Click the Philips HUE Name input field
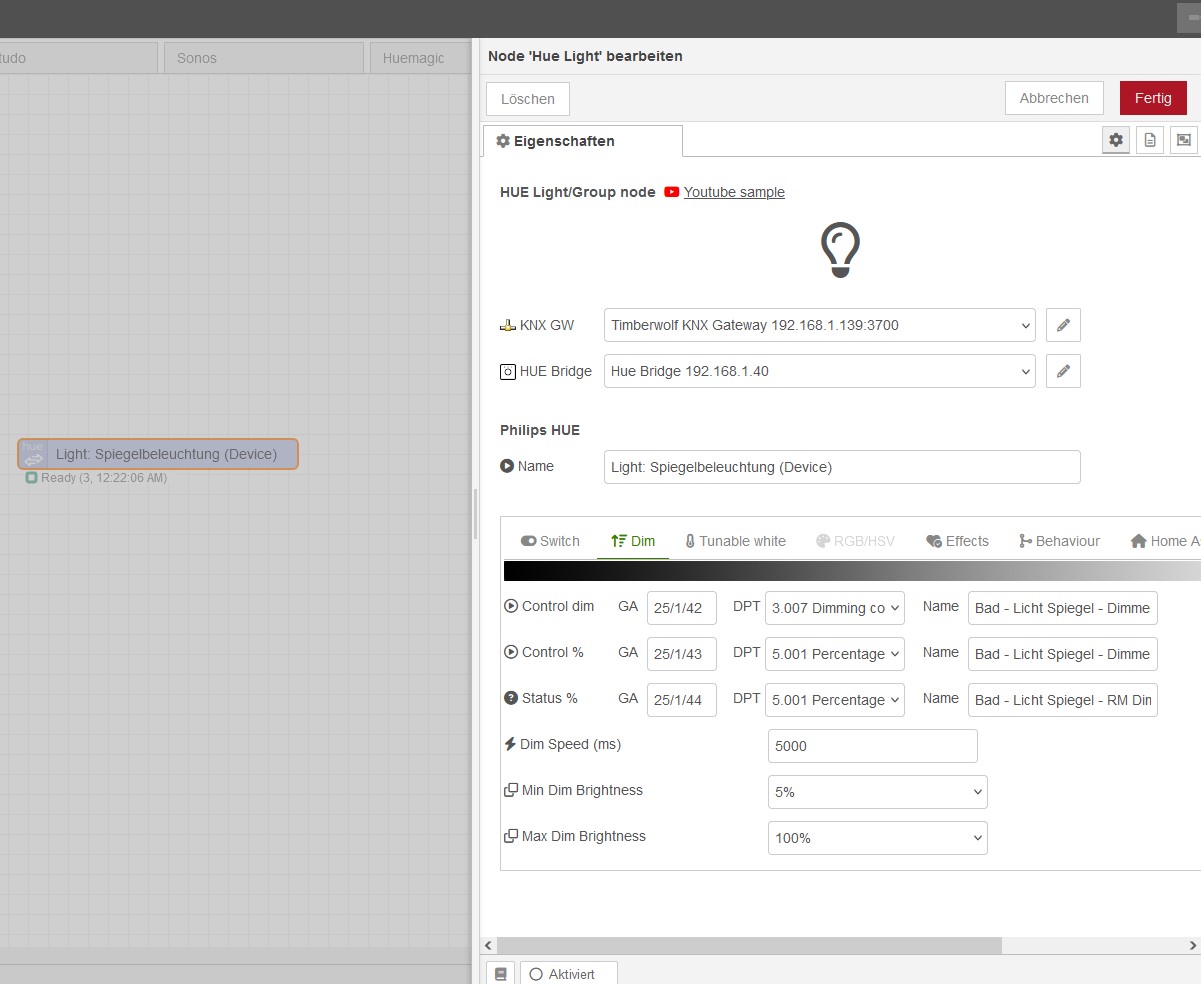Viewport: 1201px width, 984px height. (x=842, y=467)
